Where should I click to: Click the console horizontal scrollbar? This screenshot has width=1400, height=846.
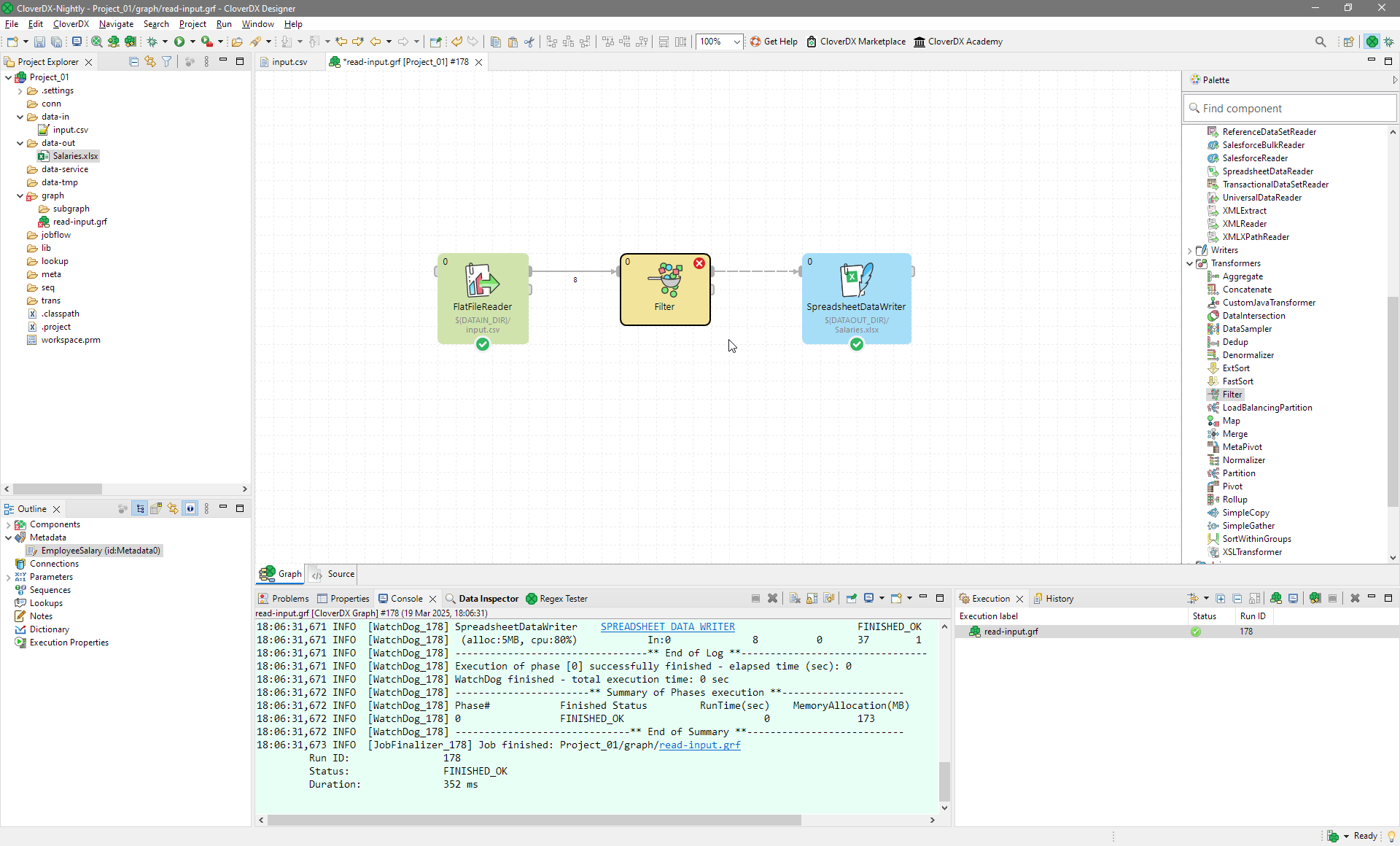tap(534, 820)
